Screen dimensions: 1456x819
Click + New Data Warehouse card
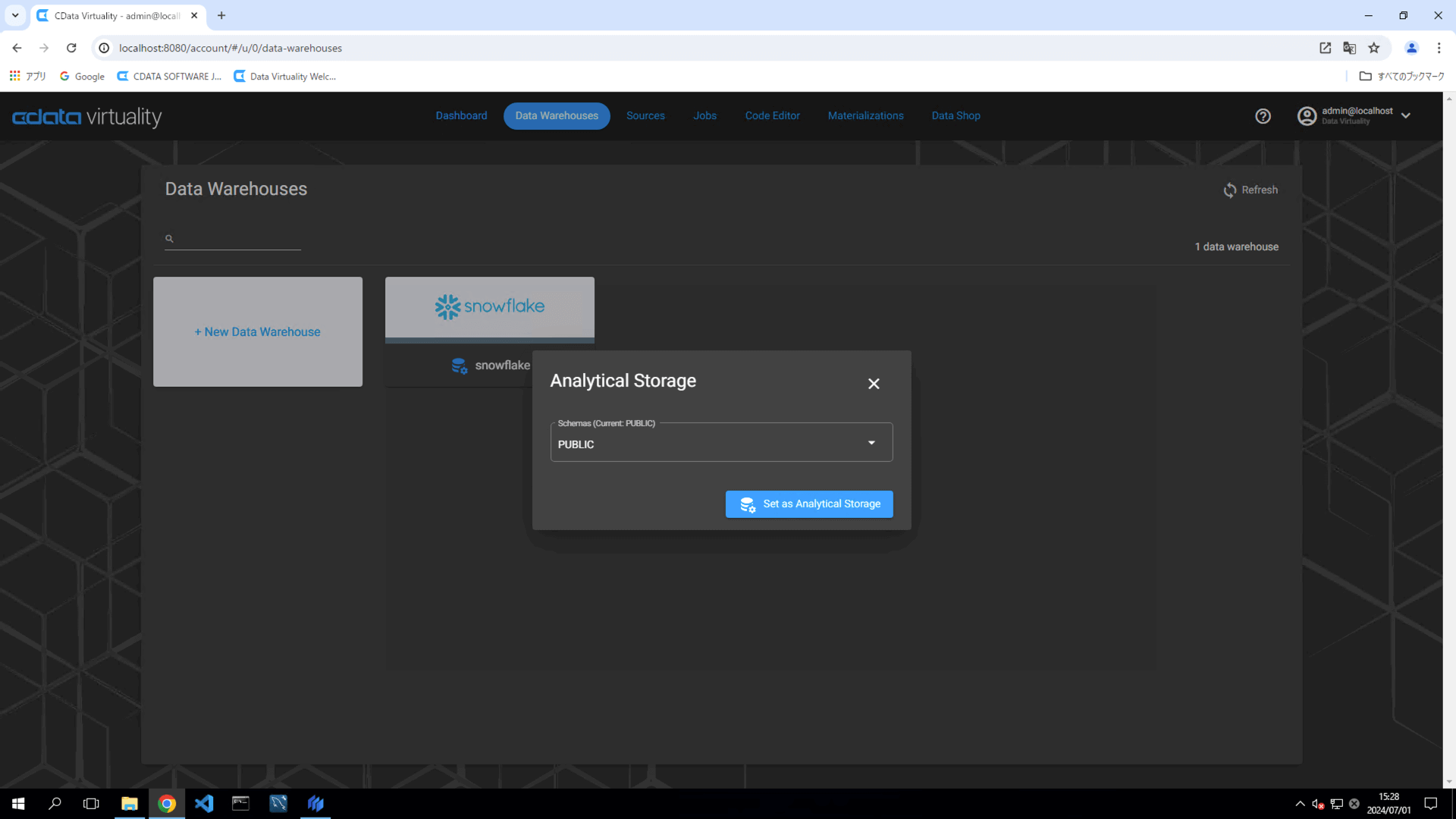click(258, 331)
